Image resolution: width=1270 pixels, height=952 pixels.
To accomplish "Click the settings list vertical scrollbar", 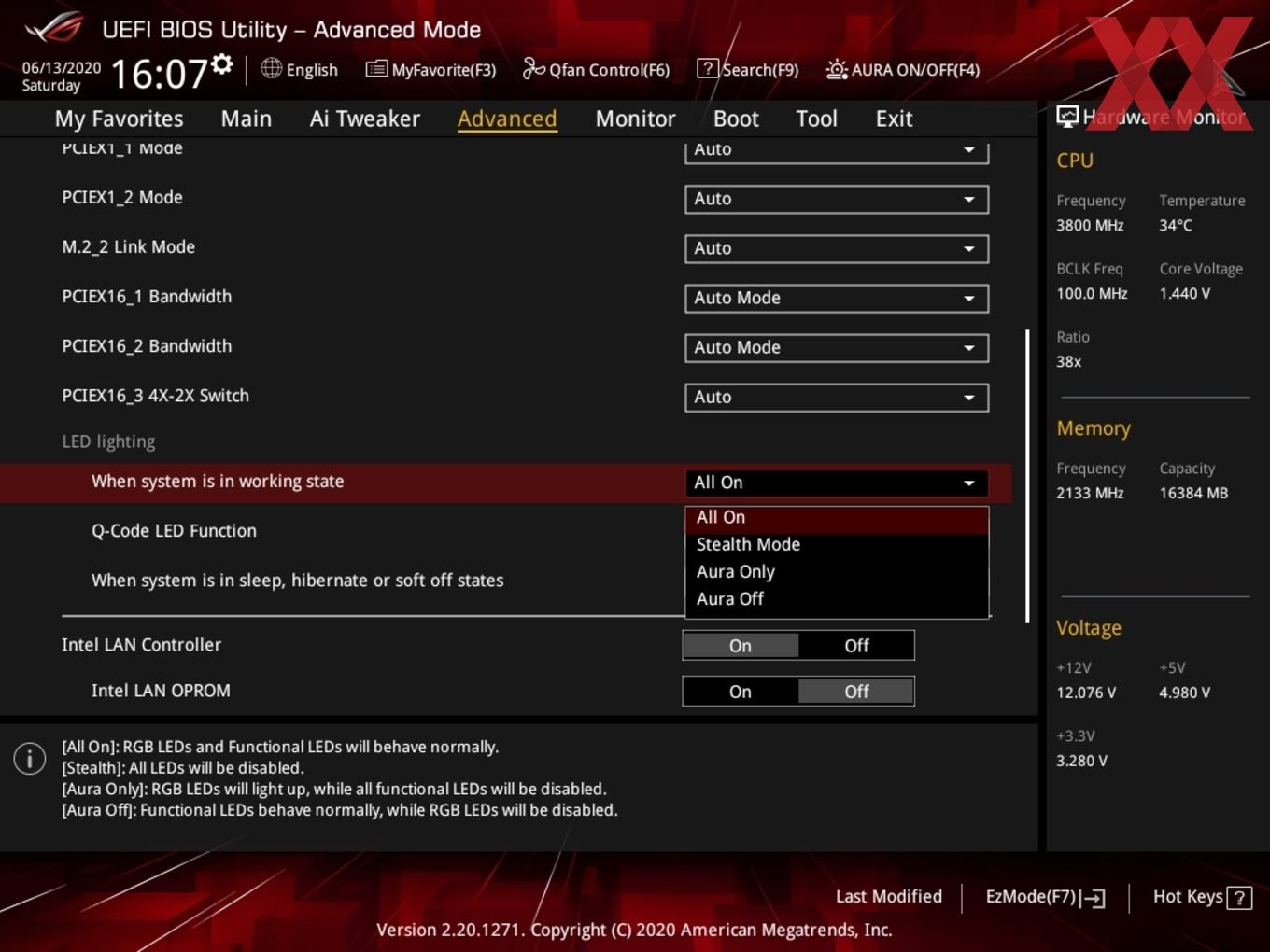I will click(1027, 476).
